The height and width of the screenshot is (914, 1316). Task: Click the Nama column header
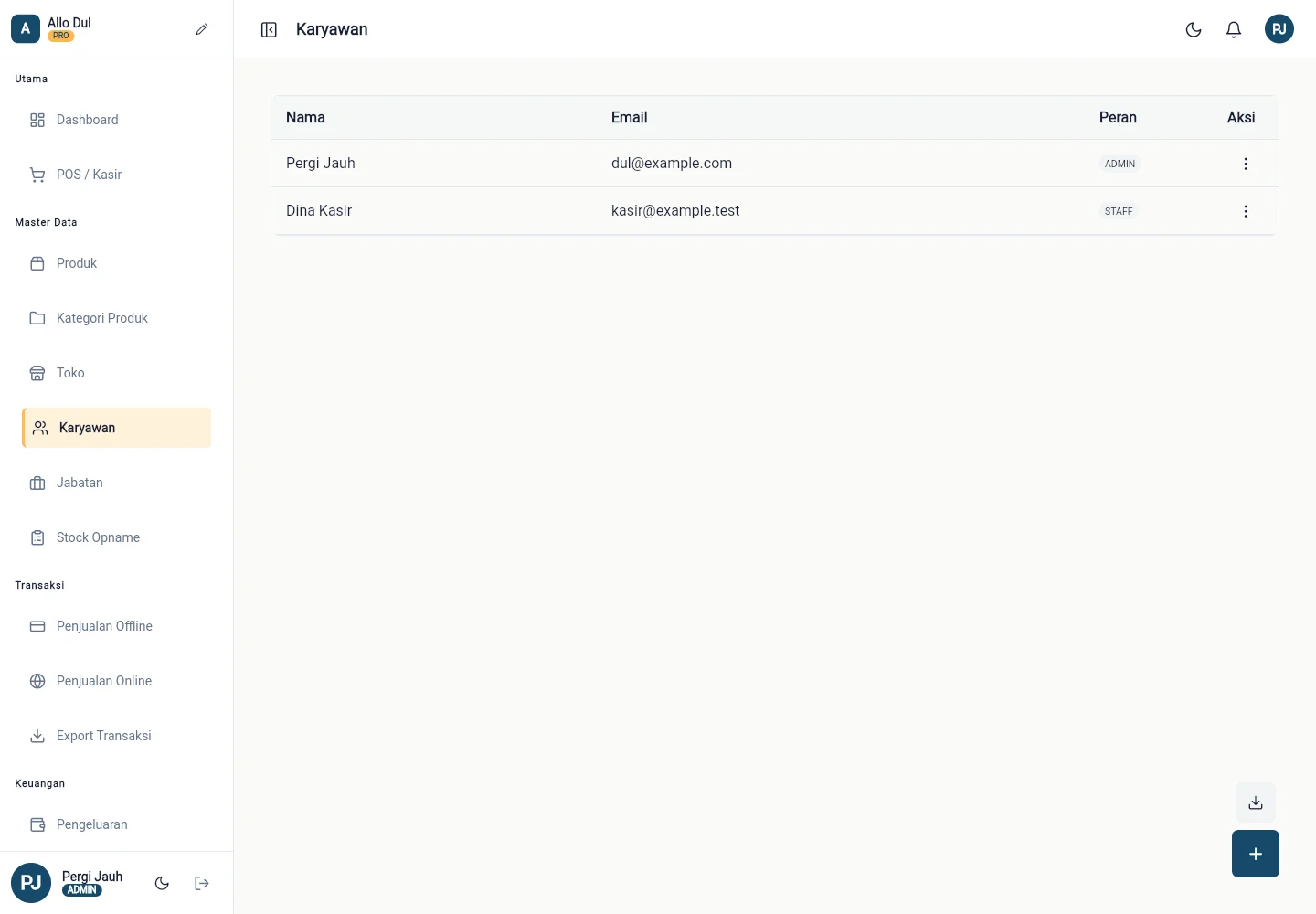click(305, 118)
